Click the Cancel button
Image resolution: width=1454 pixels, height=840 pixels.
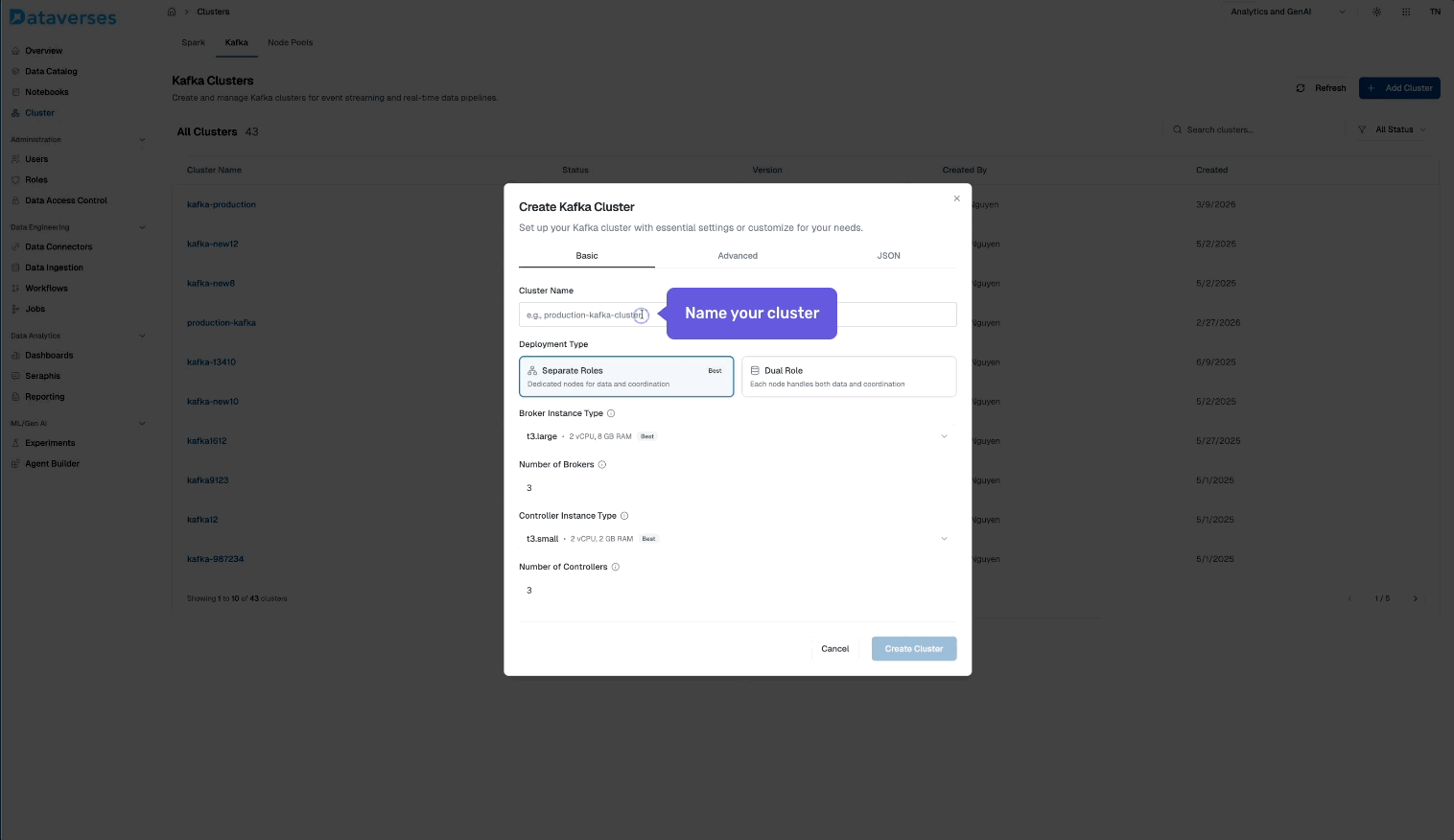click(x=835, y=649)
